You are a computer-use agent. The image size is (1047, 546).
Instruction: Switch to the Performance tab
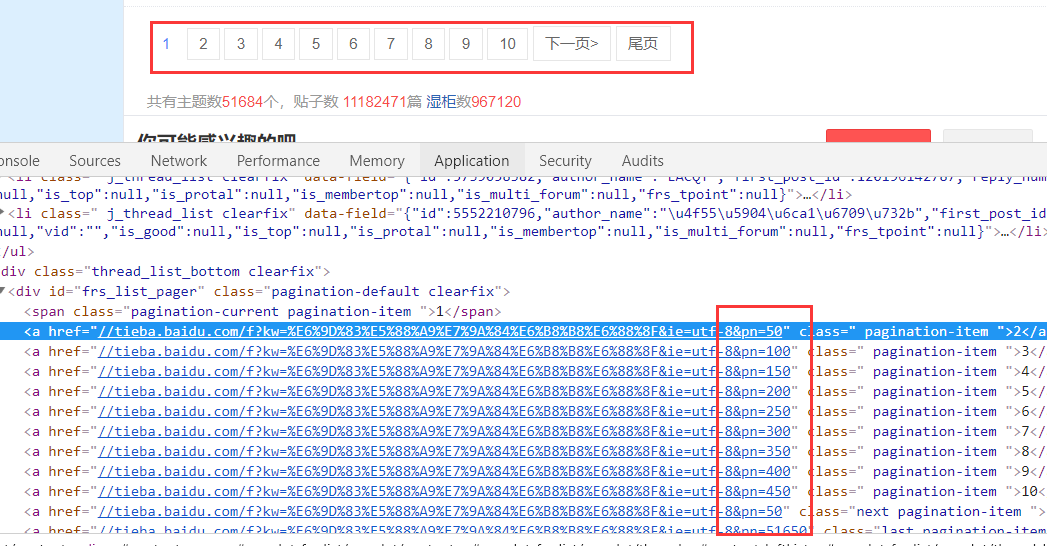[x=278, y=161]
